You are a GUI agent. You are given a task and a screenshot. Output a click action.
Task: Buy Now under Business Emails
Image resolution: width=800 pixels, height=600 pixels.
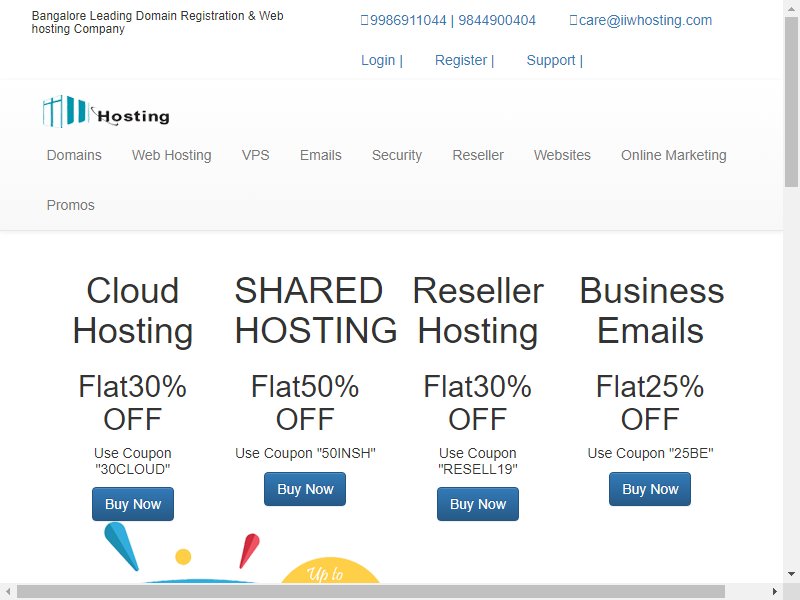click(650, 489)
